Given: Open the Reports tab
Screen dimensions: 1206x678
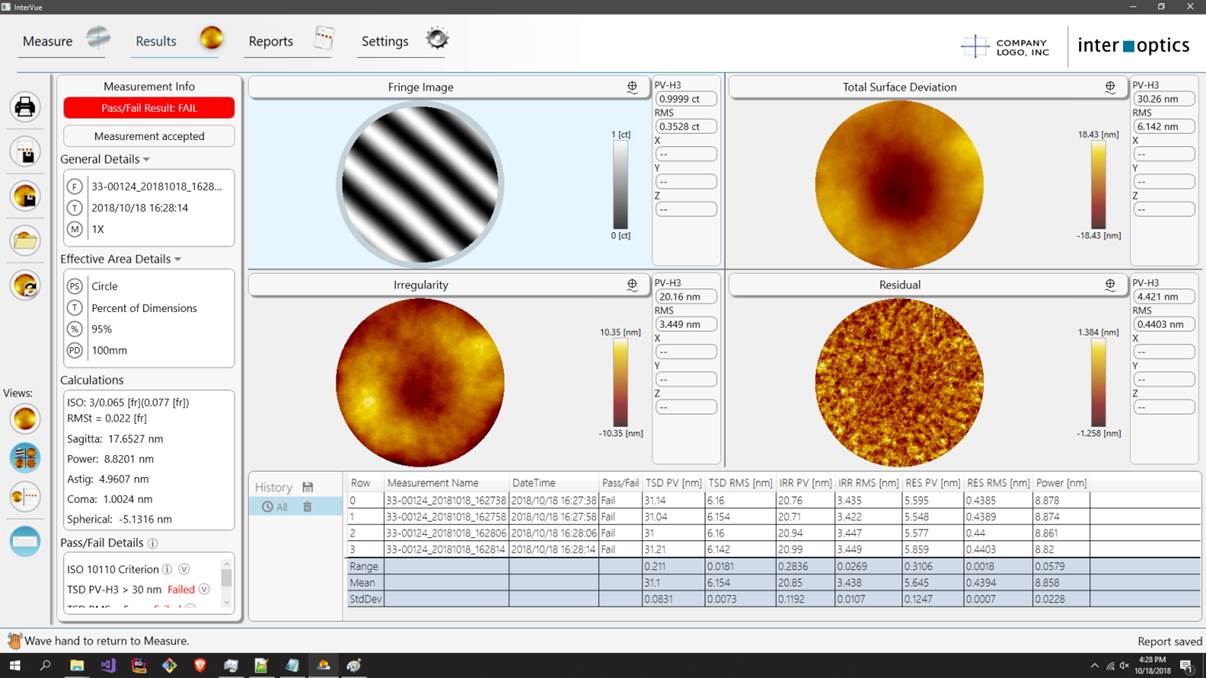Looking at the screenshot, I should (x=271, y=41).
